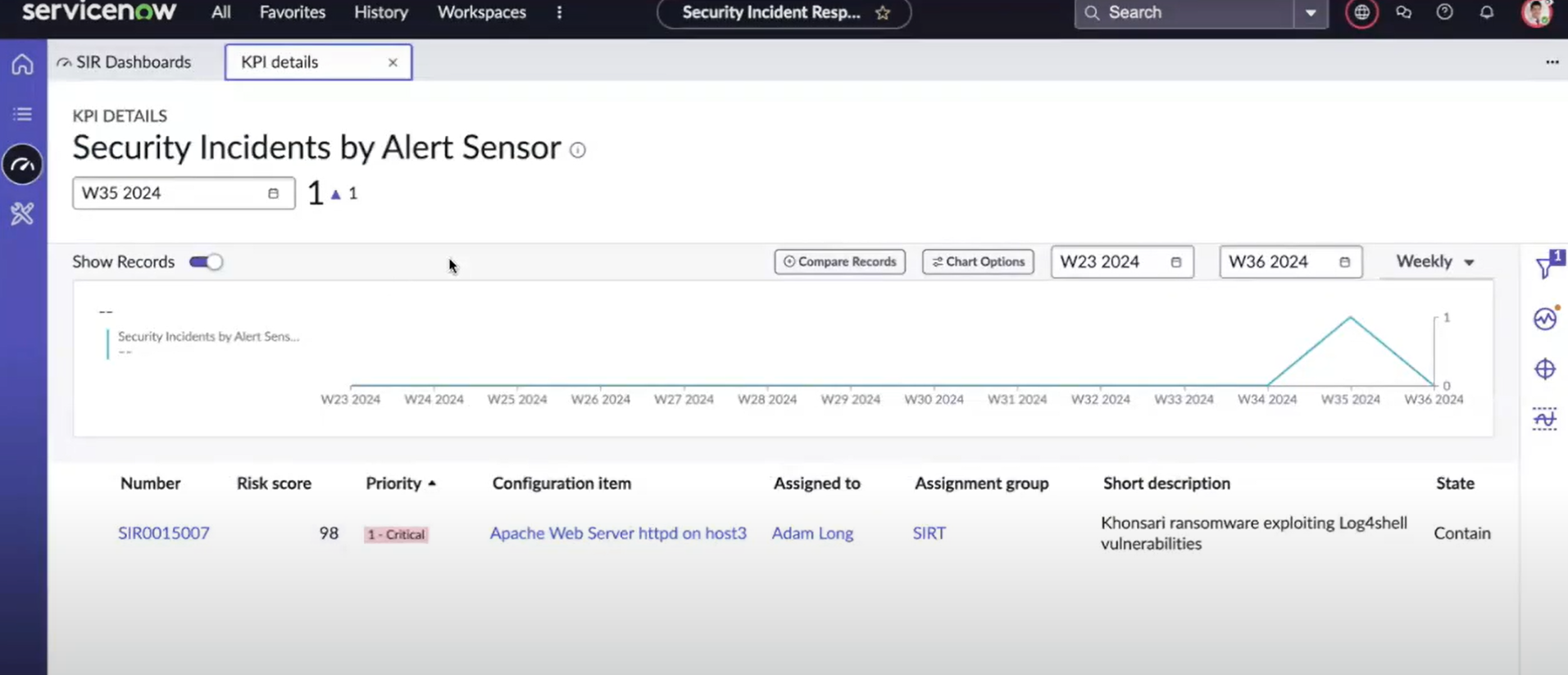Click the Compare Records button
Viewport: 1568px width, 675px height.
coord(839,262)
